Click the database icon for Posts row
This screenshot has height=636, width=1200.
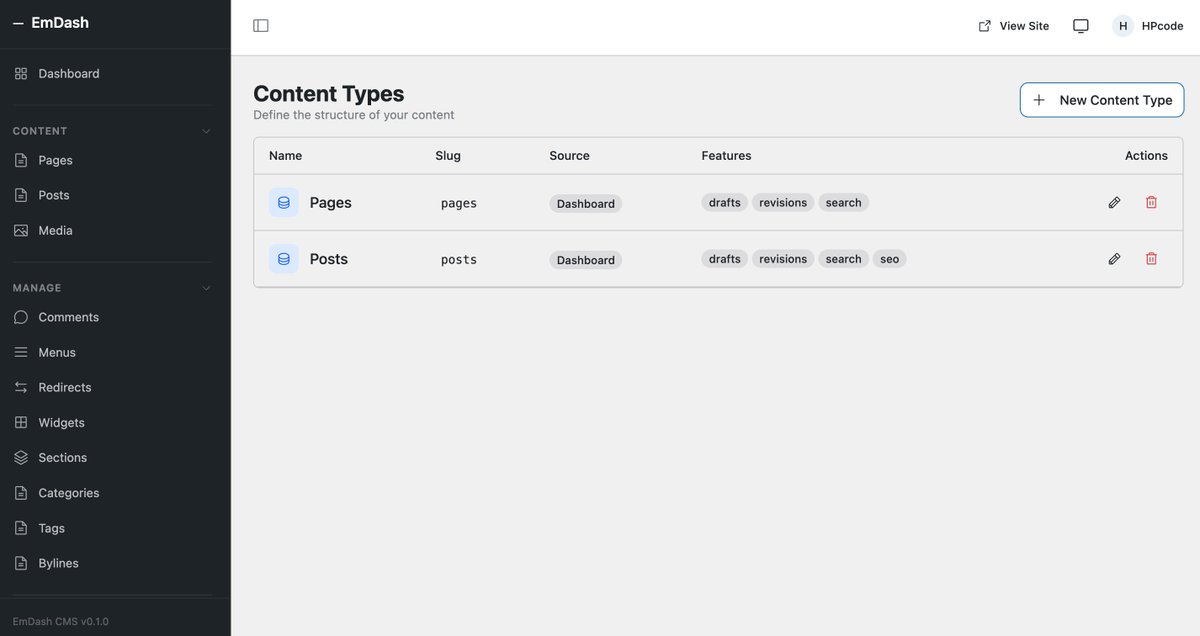284,259
